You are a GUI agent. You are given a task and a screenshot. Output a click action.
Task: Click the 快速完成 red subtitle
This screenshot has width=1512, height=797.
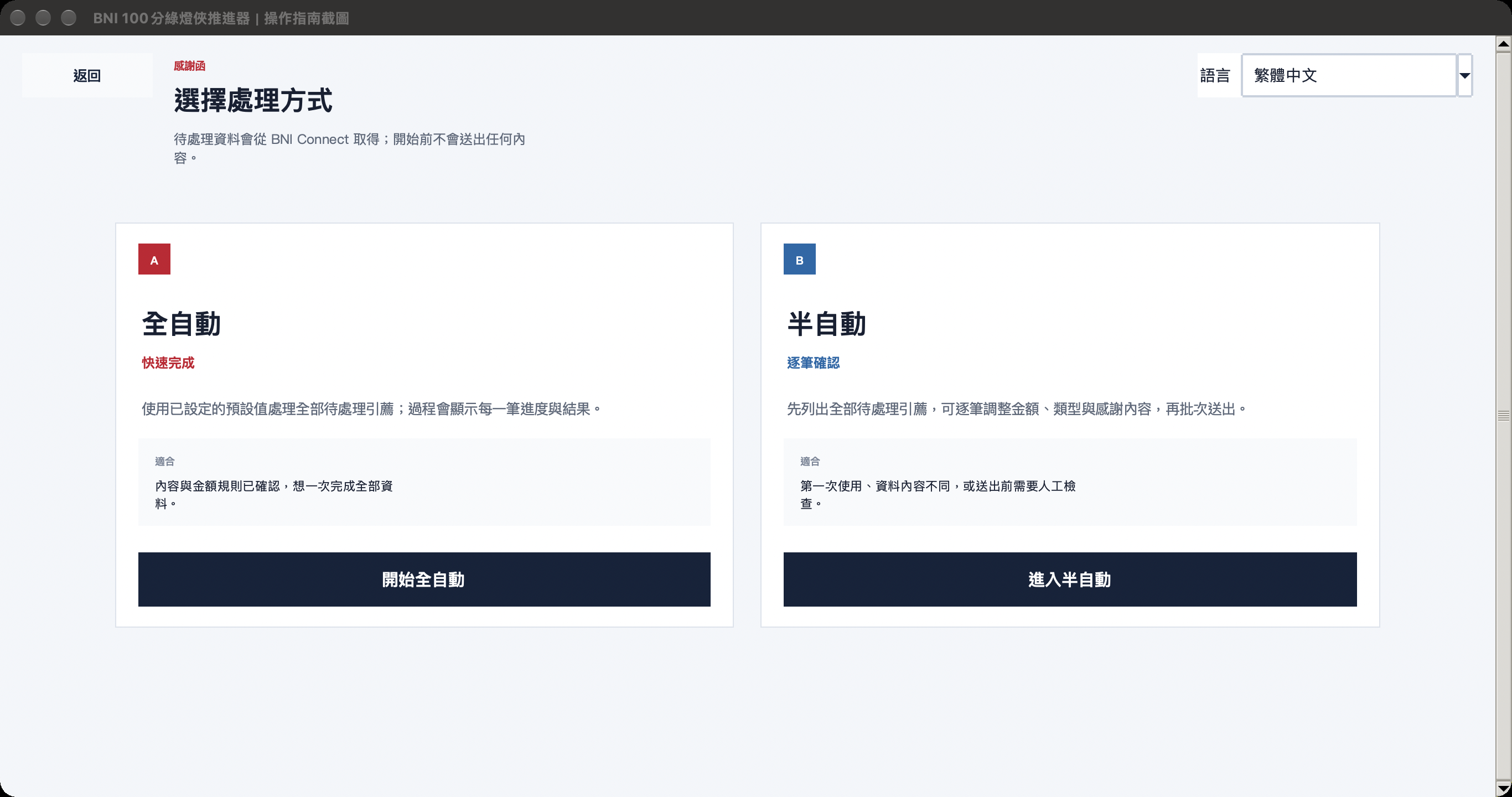tap(168, 363)
